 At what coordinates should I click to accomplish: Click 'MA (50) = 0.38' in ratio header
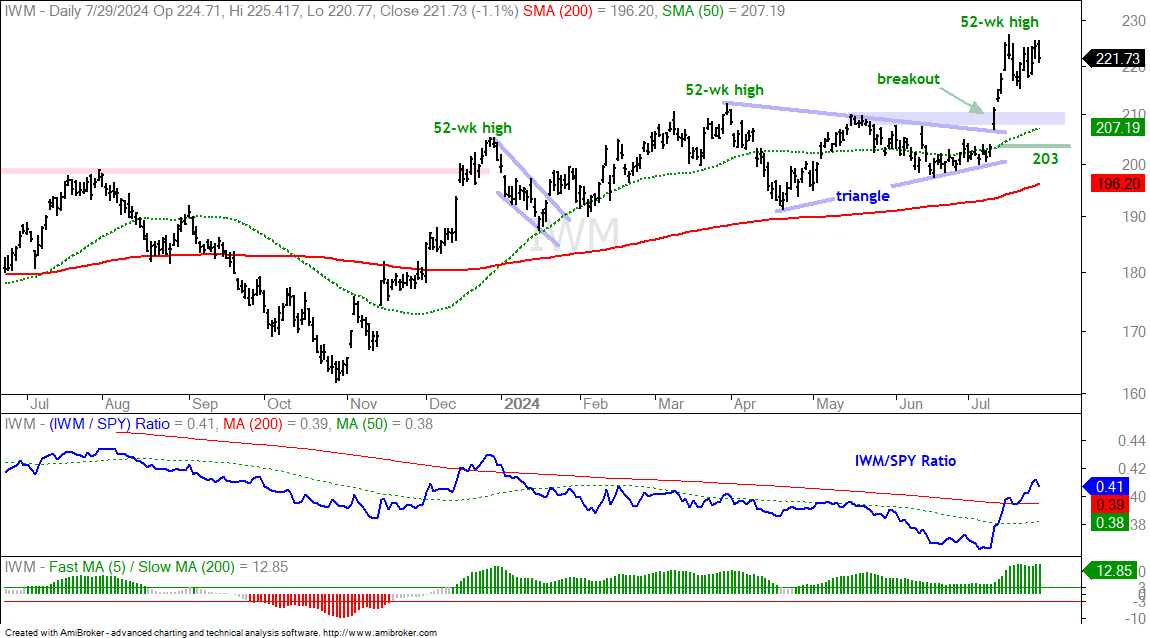click(385, 424)
